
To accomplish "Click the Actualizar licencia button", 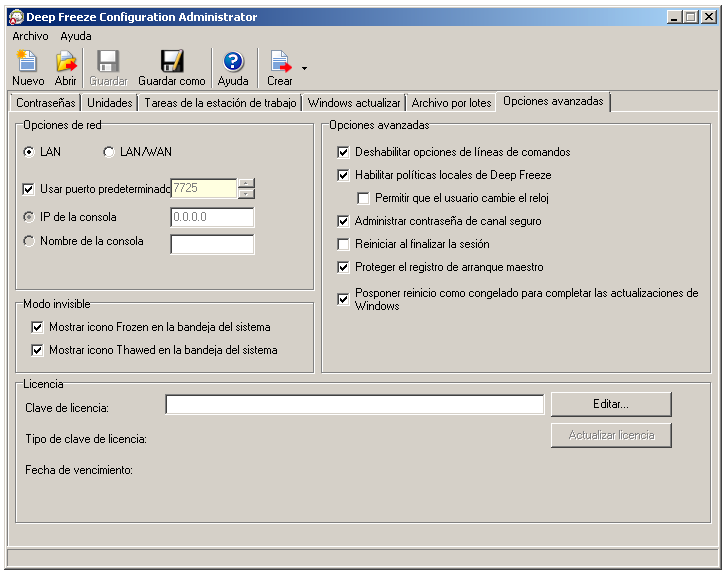I will [x=611, y=435].
